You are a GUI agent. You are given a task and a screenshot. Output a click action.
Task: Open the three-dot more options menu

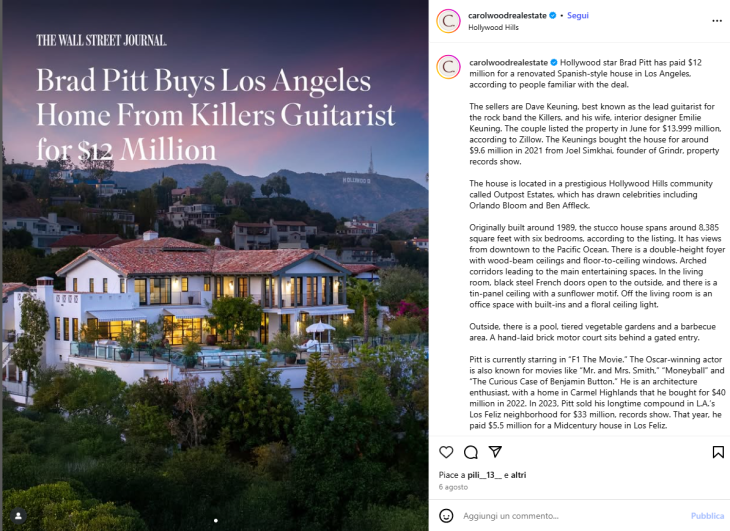click(x=717, y=21)
